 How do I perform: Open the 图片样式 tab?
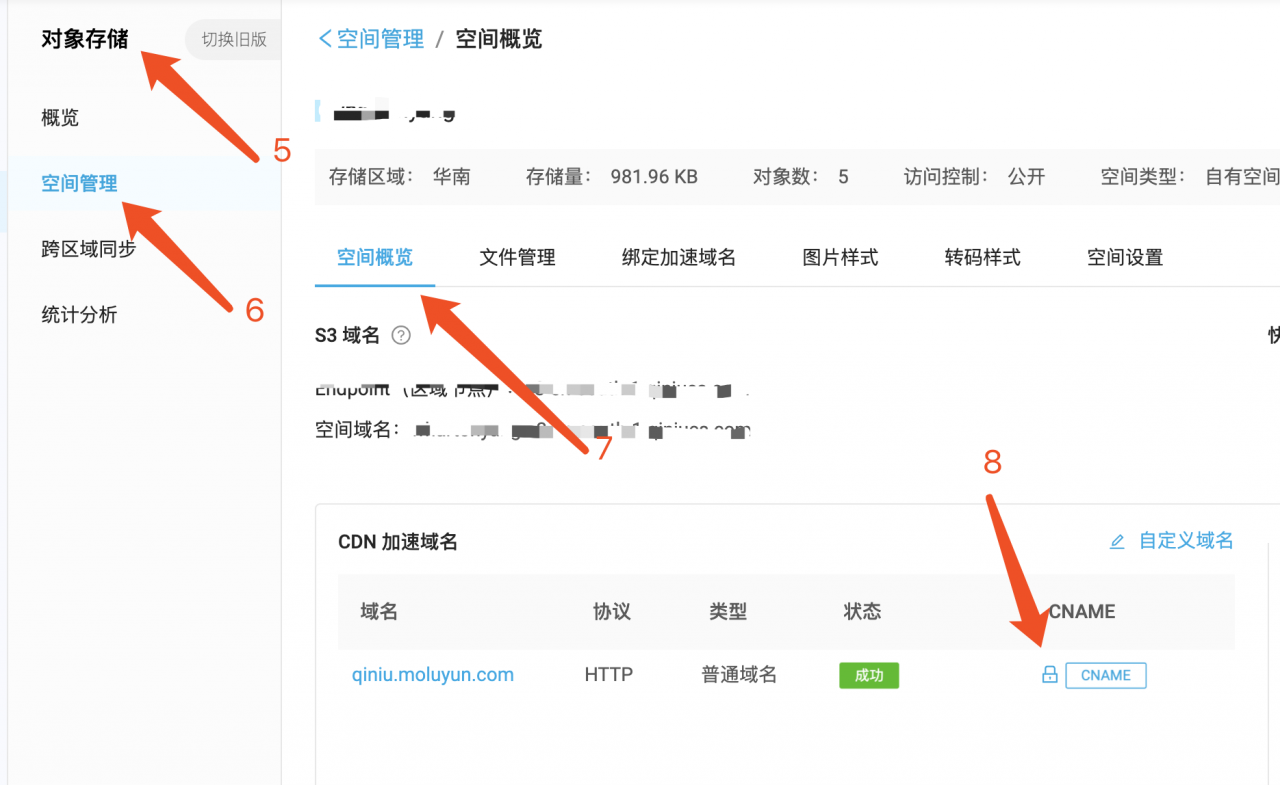tap(840, 257)
